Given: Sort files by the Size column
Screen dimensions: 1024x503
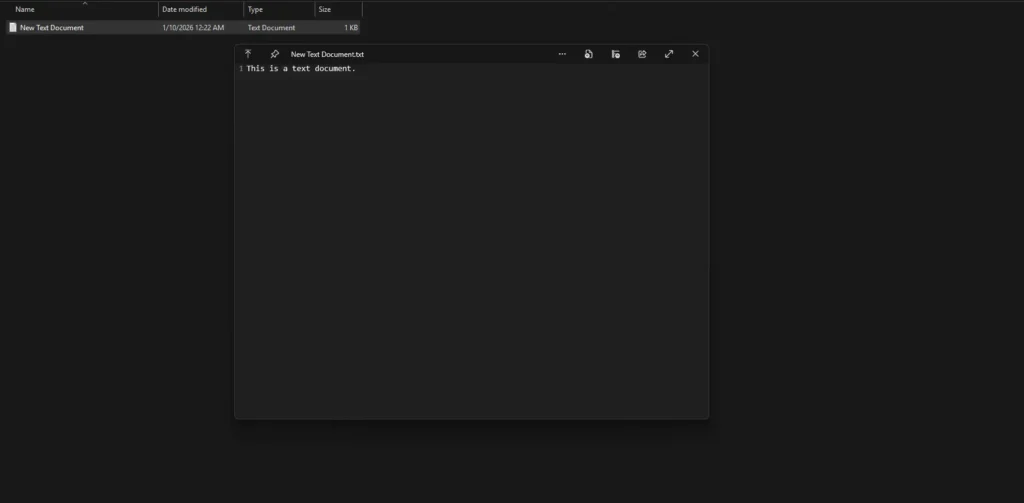Looking at the screenshot, I should [325, 9].
